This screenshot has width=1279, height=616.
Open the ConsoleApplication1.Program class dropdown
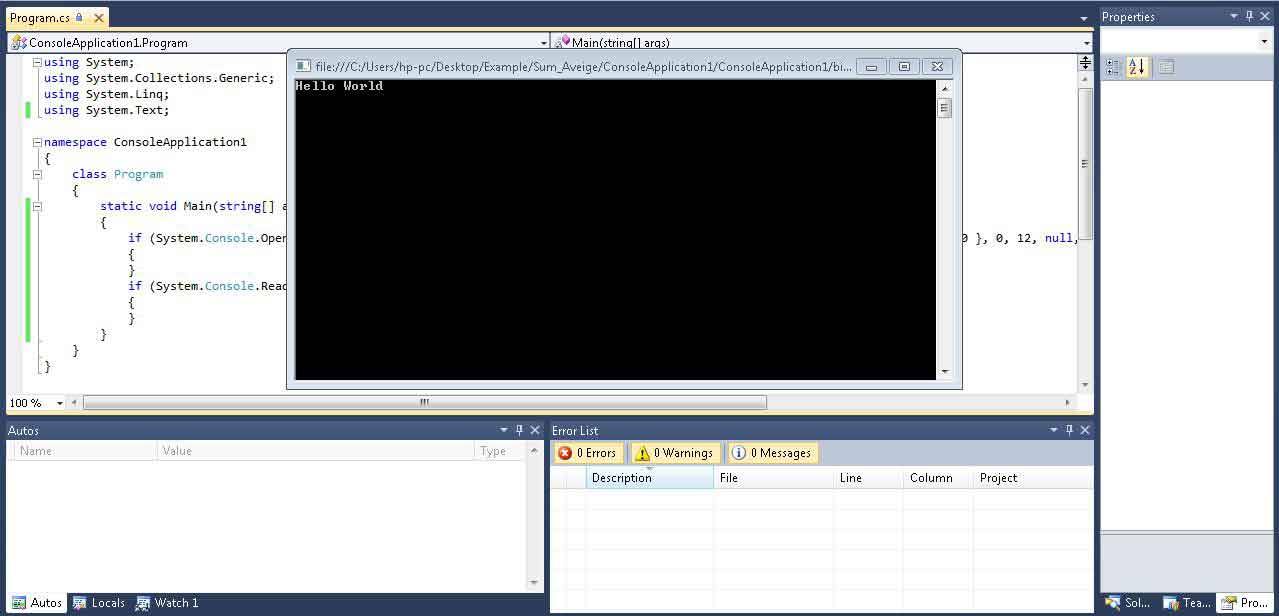544,43
